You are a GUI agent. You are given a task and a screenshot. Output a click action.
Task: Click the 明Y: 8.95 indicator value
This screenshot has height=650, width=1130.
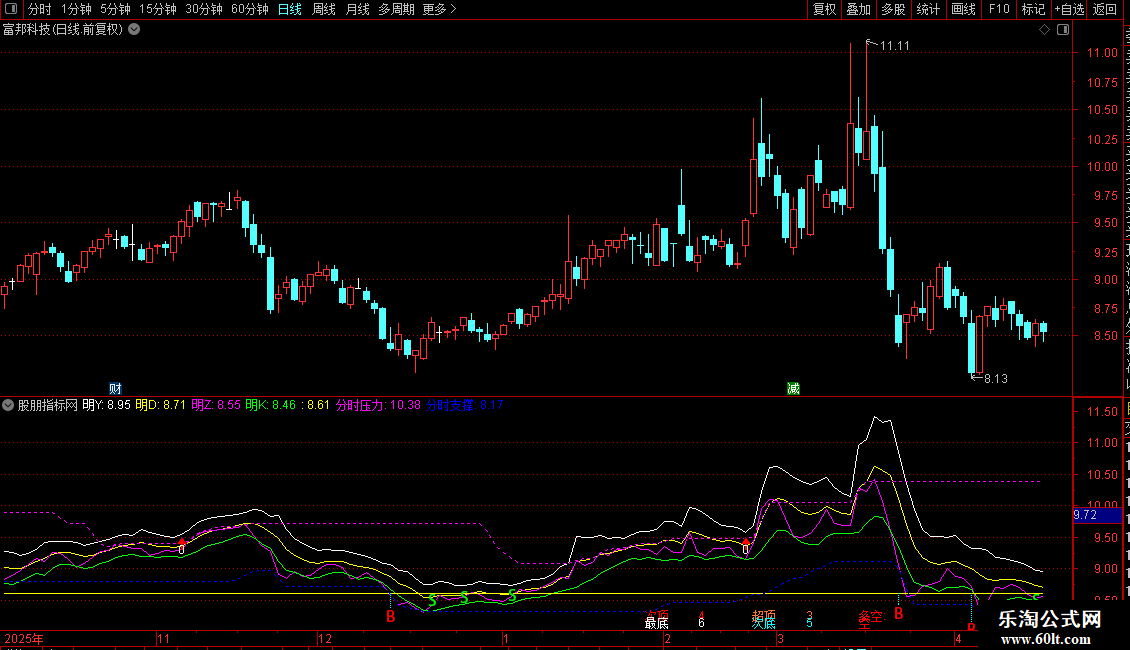(x=107, y=405)
